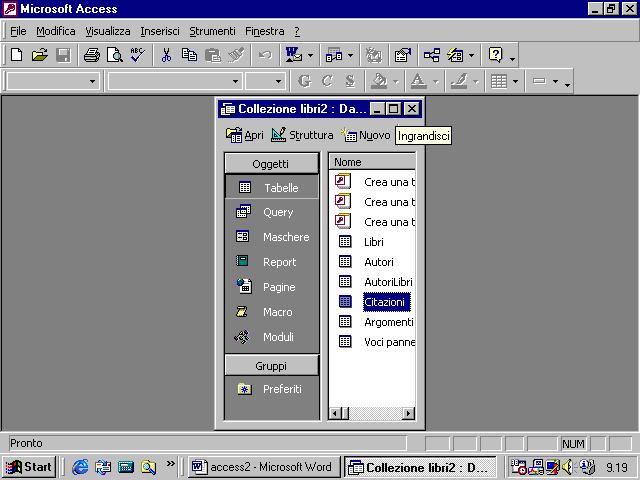The height and width of the screenshot is (480, 640).
Task: Open the Modifica menu
Action: click(x=56, y=31)
